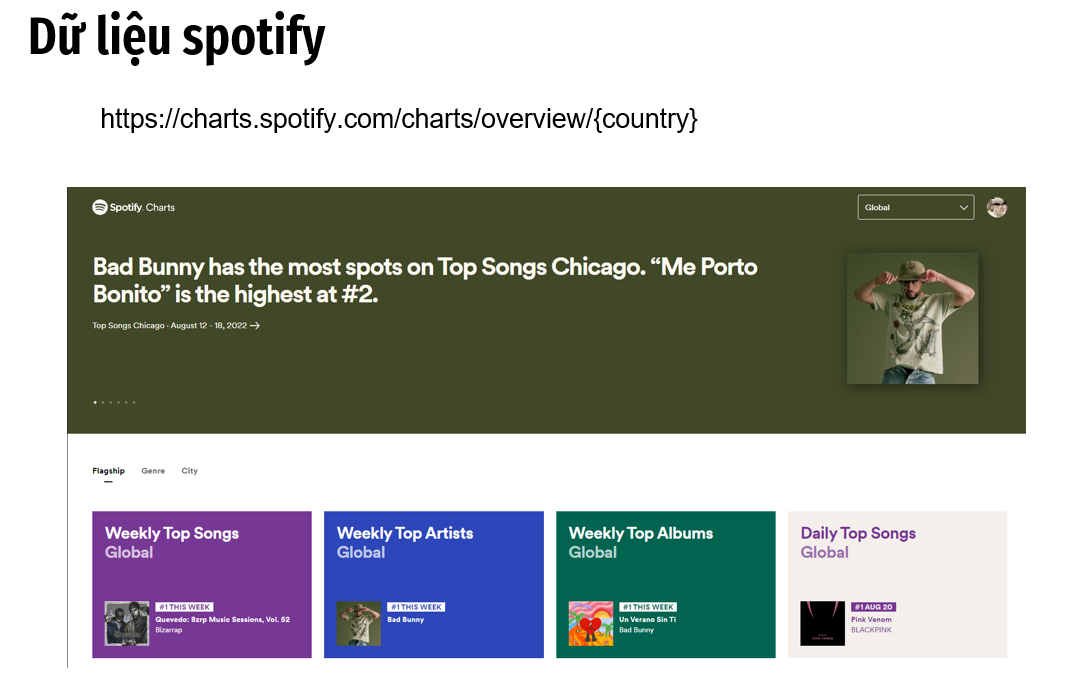The width and height of the screenshot is (1075, 679).
Task: Switch to the City tab
Action: click(189, 470)
